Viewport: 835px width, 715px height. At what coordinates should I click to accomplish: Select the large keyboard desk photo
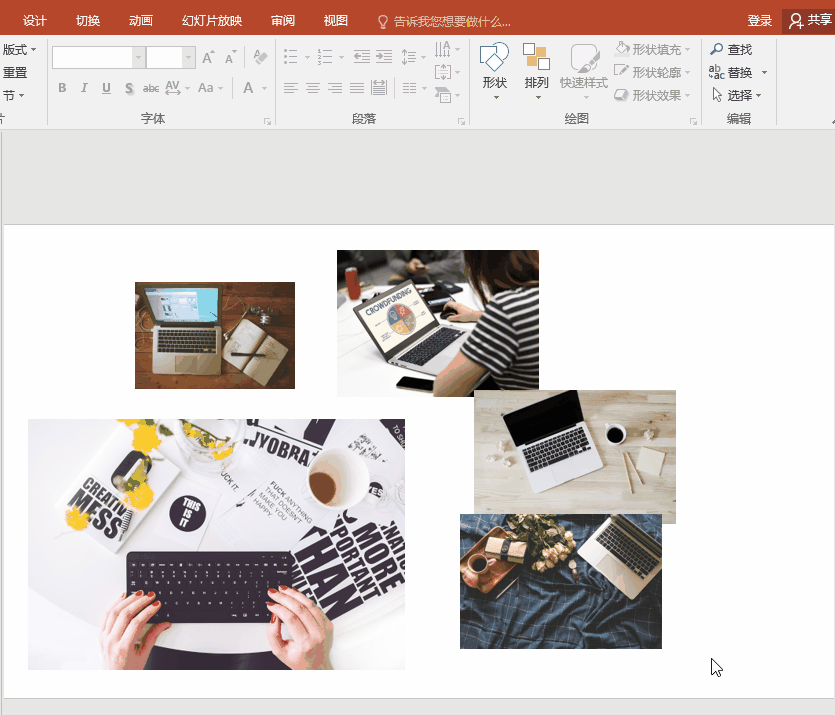tap(216, 544)
